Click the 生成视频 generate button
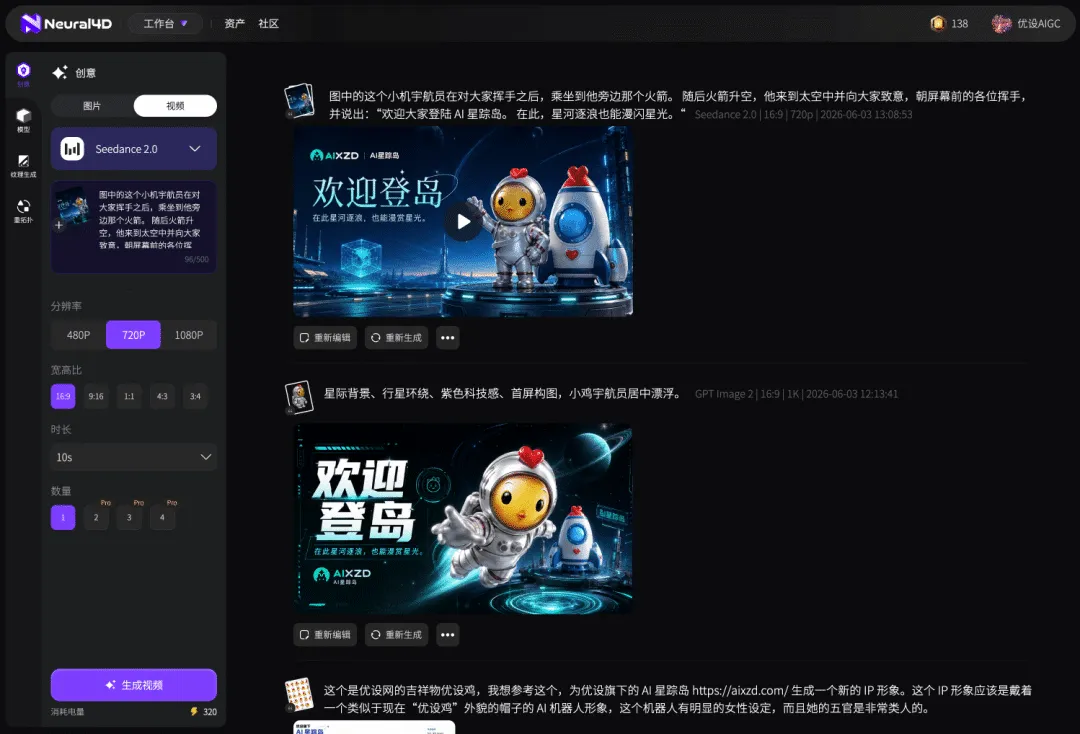This screenshot has width=1080, height=734. click(x=134, y=684)
